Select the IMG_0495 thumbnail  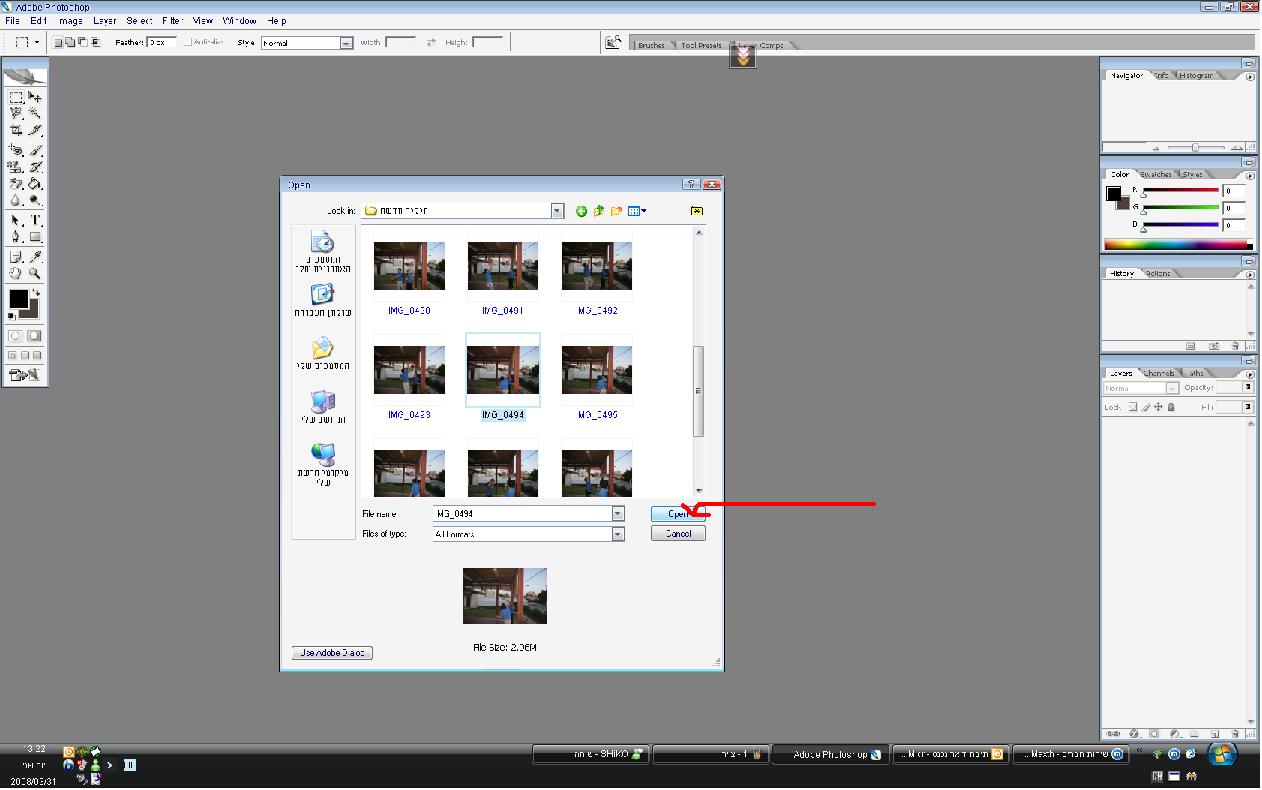pyautogui.click(x=597, y=372)
